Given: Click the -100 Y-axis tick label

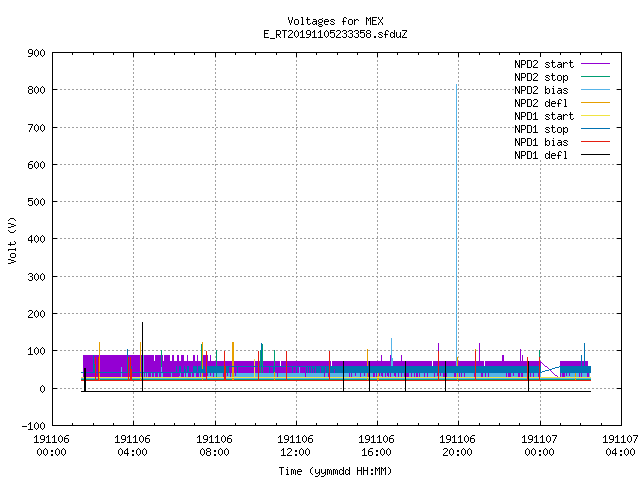Looking at the screenshot, I should [x=33, y=426].
